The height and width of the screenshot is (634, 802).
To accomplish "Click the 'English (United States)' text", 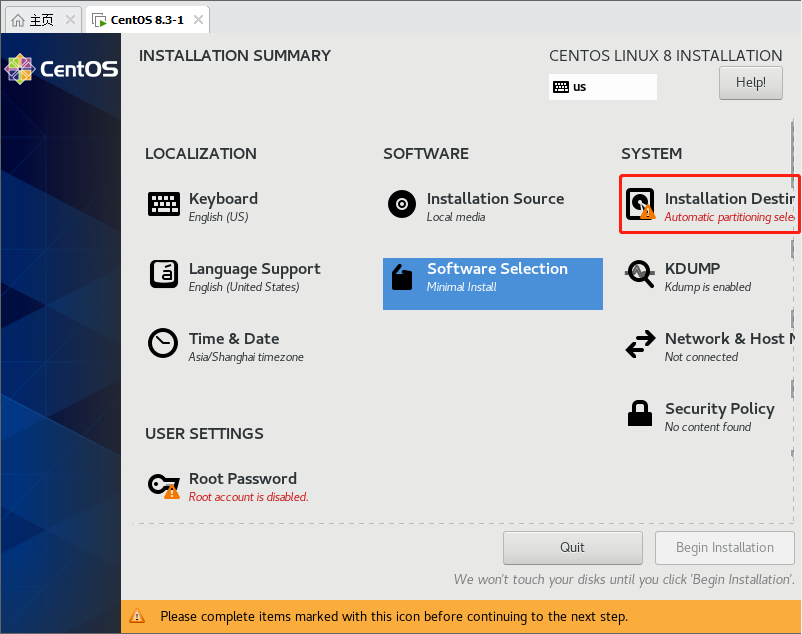I will [244, 287].
